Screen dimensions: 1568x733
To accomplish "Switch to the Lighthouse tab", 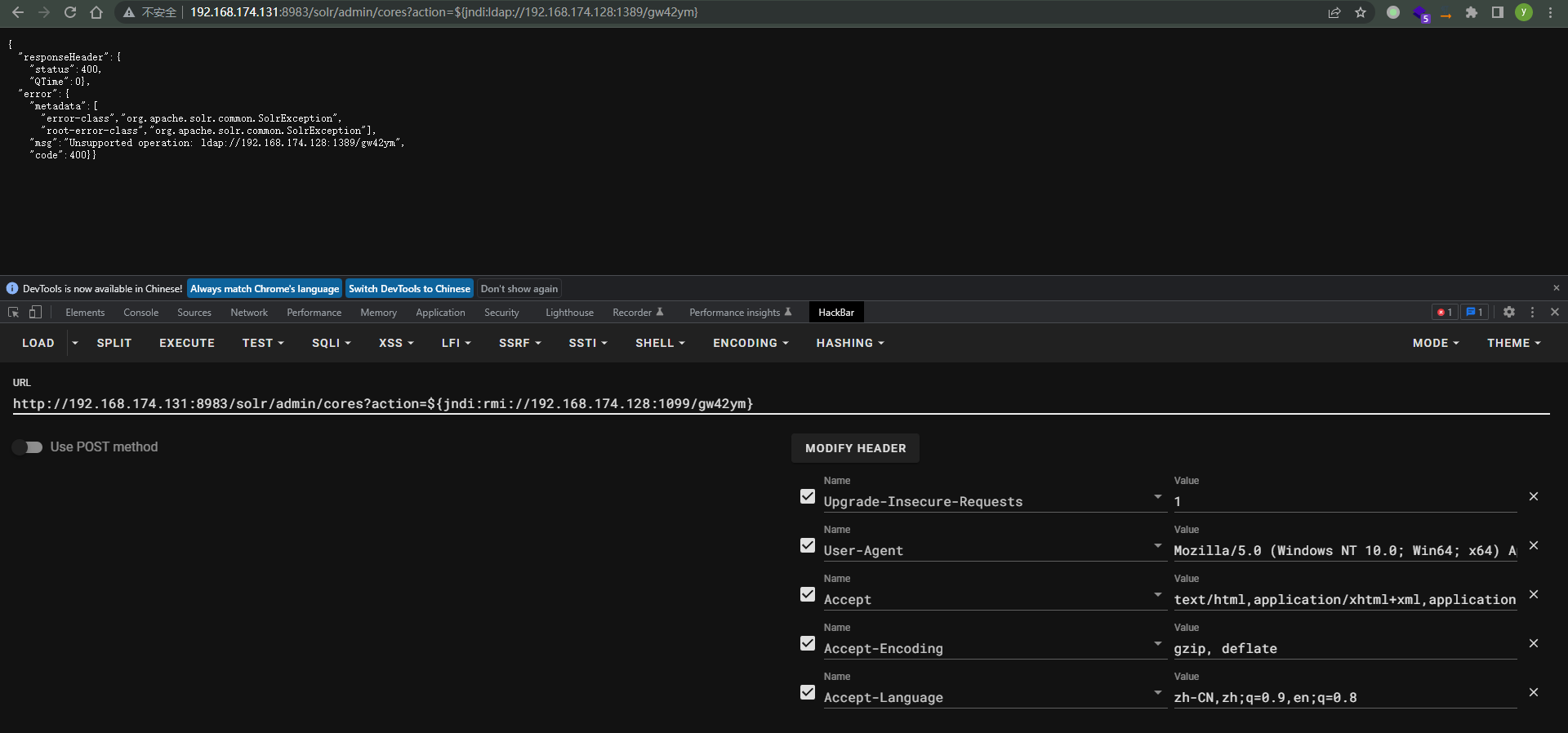I will [x=569, y=313].
